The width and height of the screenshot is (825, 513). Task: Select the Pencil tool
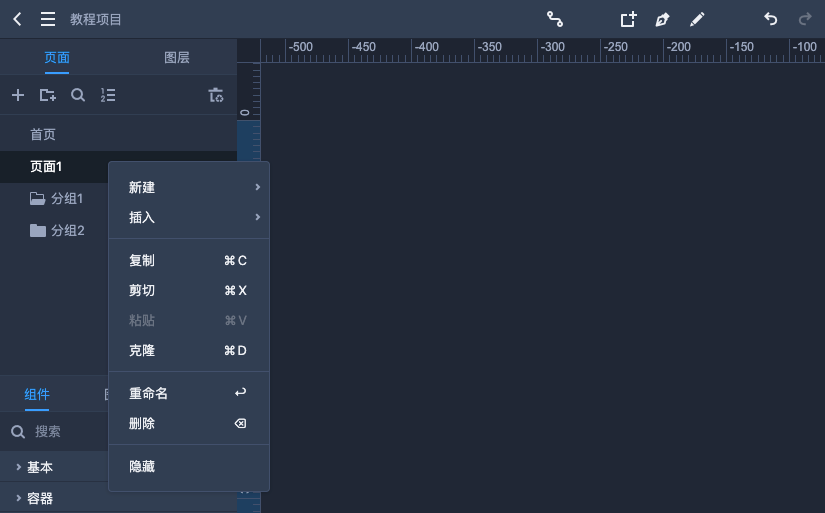(x=697, y=19)
